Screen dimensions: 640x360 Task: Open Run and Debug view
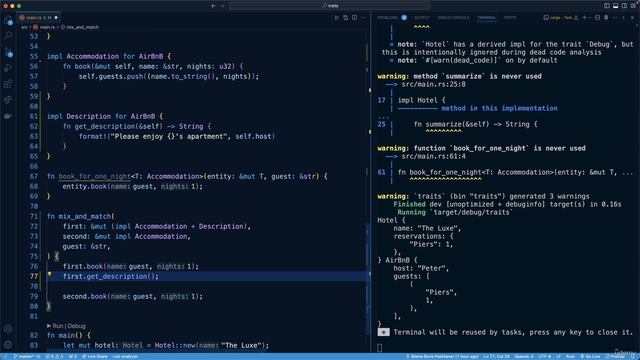[8, 68]
